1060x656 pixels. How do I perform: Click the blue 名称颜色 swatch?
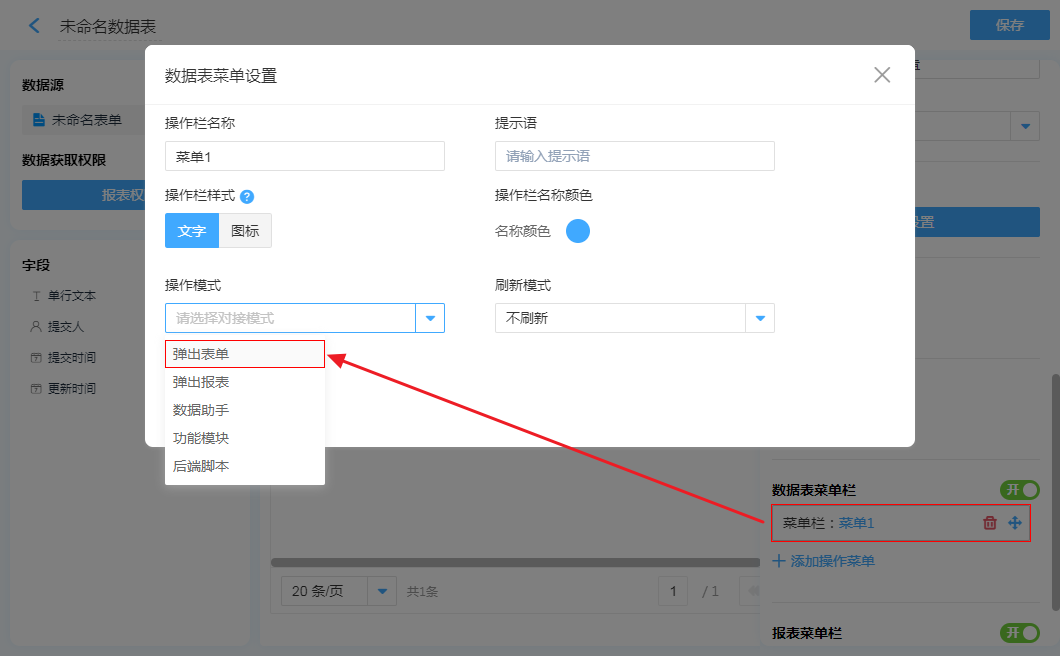point(578,231)
